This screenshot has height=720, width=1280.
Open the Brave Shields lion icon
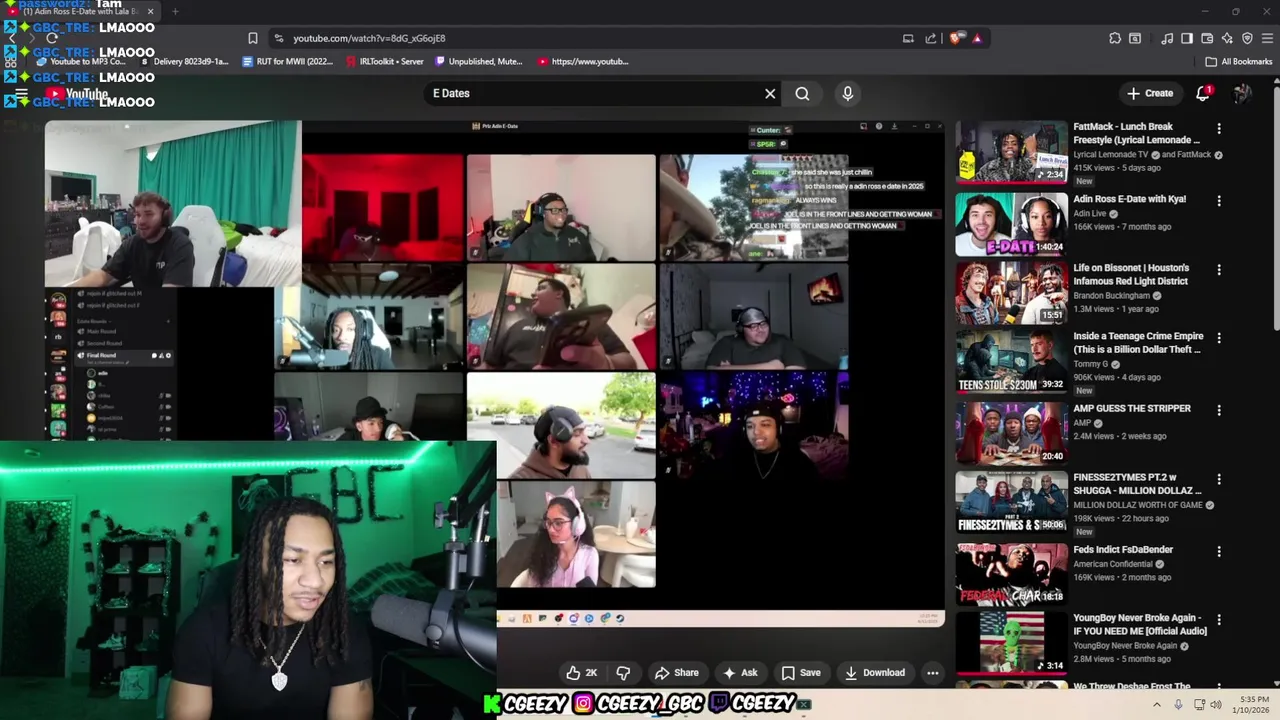957,38
